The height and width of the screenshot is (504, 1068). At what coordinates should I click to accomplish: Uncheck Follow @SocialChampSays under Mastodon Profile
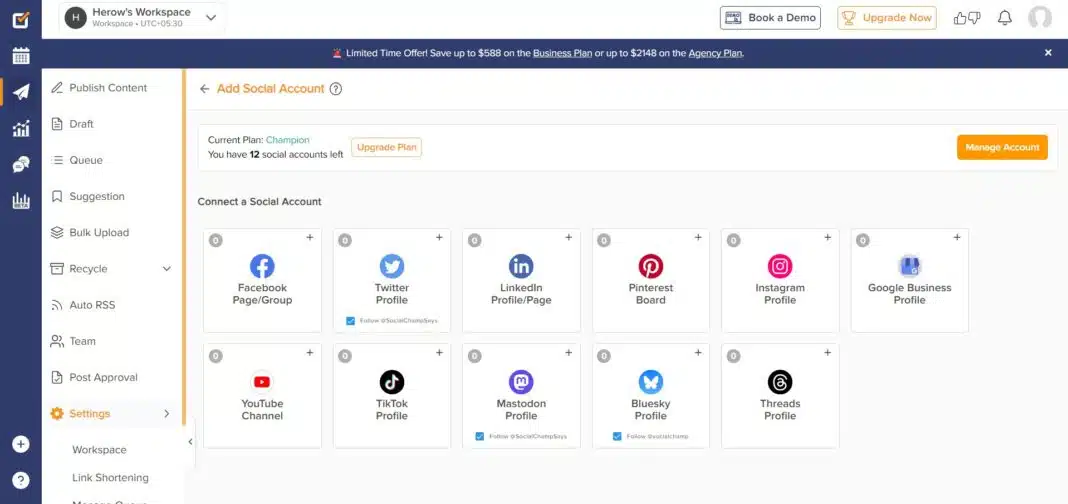480,437
